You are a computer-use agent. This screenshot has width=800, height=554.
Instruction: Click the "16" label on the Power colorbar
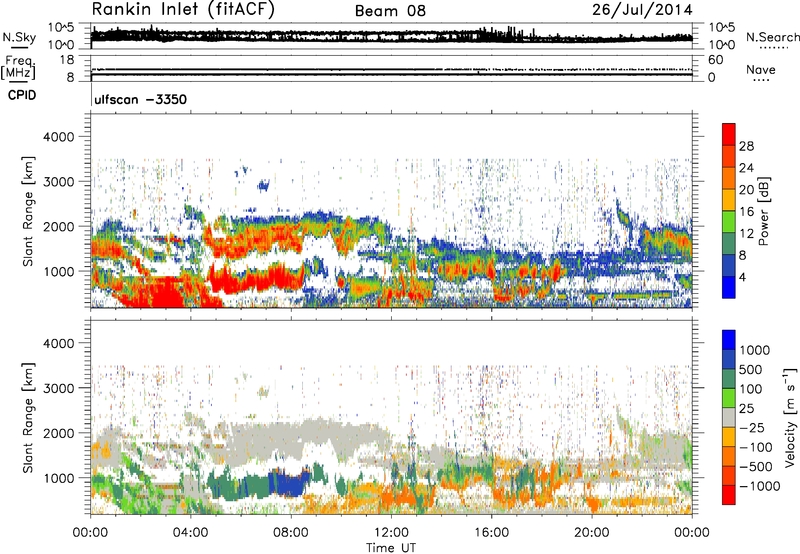tap(746, 212)
